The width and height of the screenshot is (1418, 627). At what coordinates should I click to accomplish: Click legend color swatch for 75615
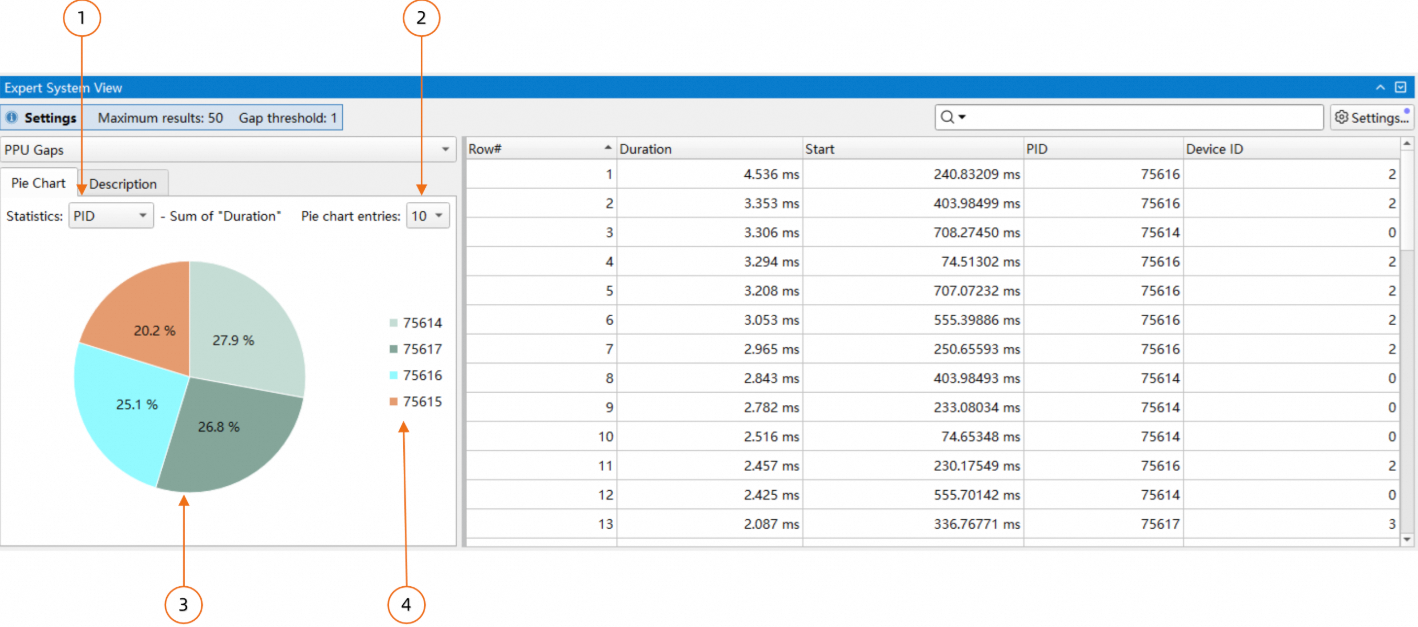pyautogui.click(x=393, y=401)
